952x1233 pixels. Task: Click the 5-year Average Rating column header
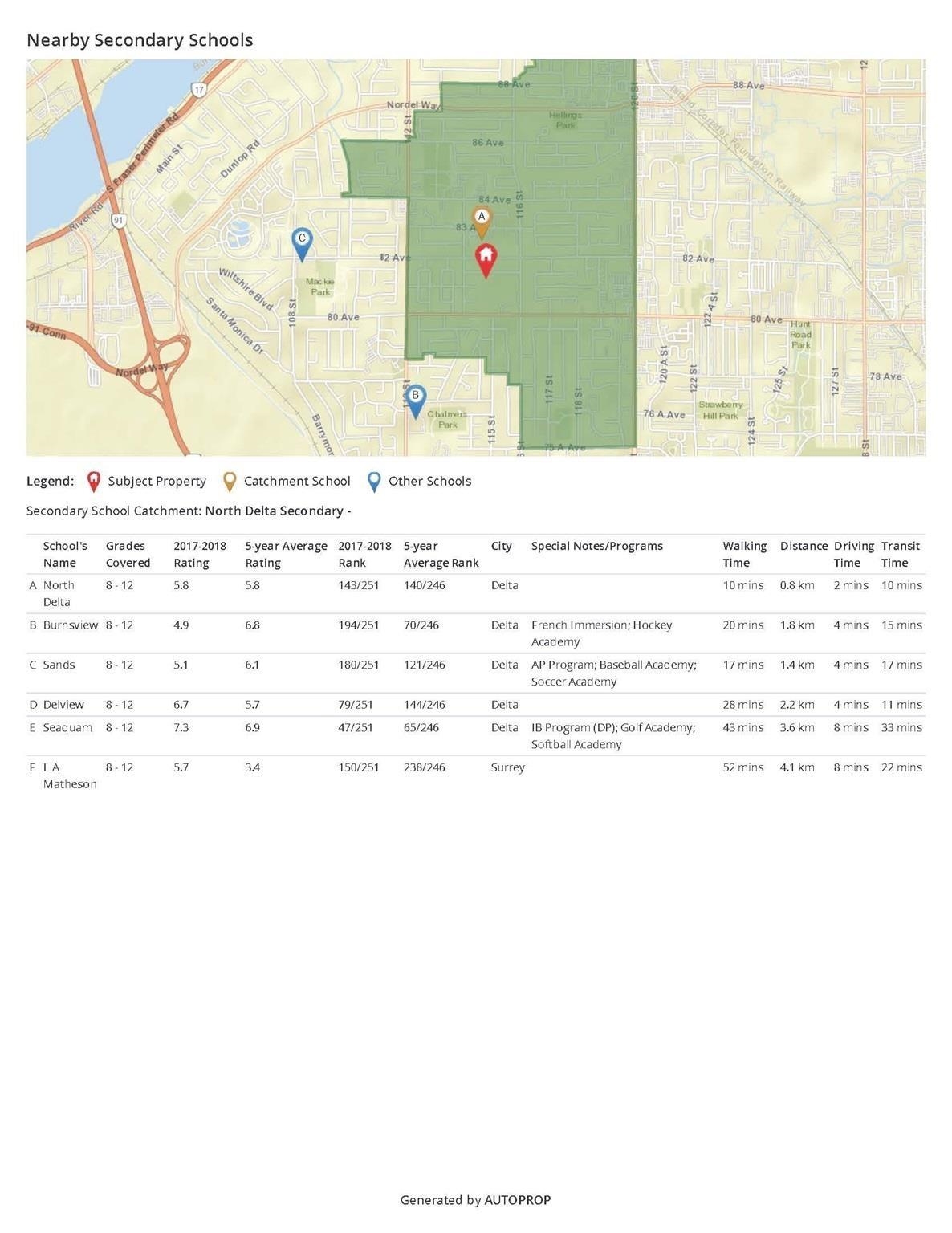(286, 554)
